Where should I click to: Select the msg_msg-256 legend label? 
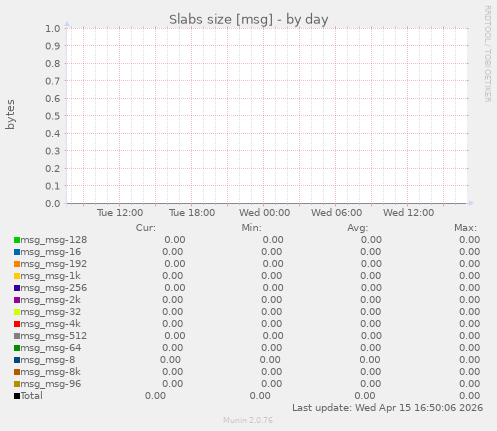(x=54, y=288)
